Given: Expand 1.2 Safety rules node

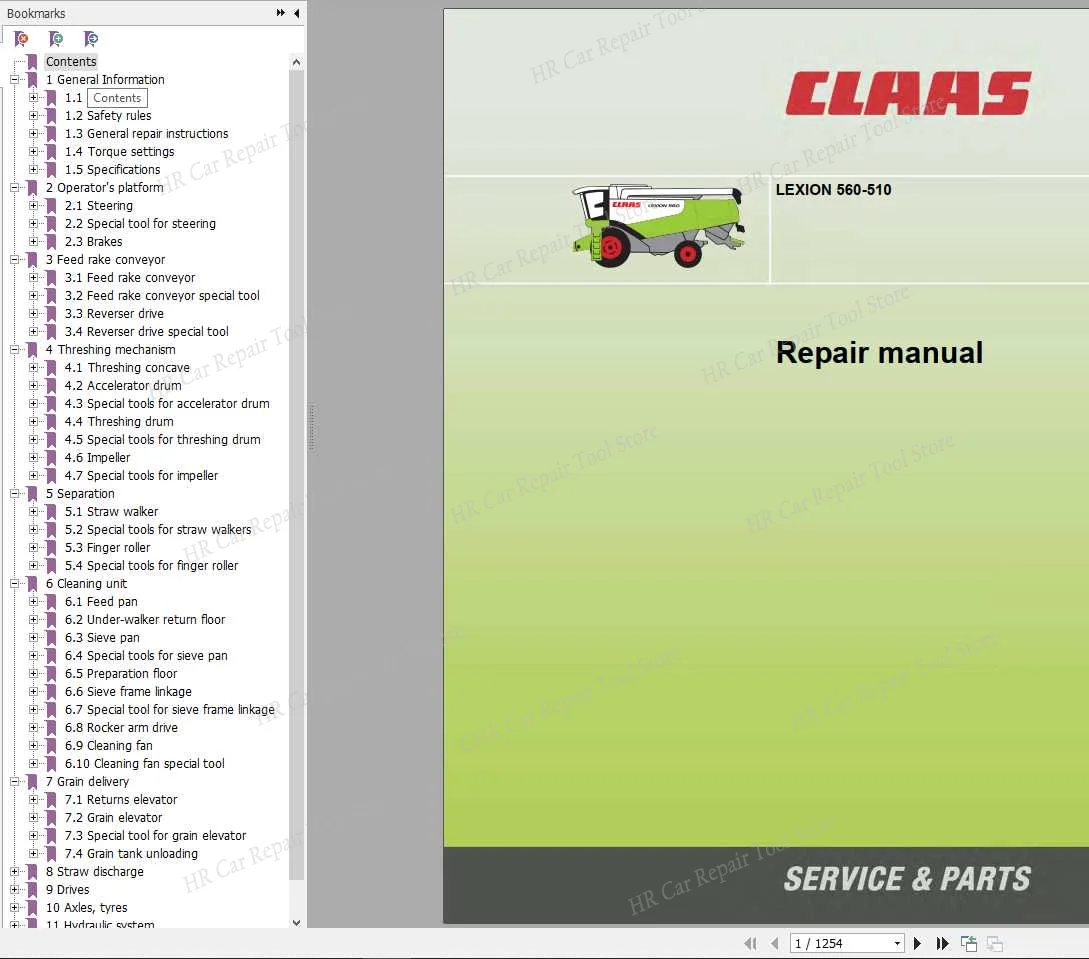Looking at the screenshot, I should tap(33, 115).
